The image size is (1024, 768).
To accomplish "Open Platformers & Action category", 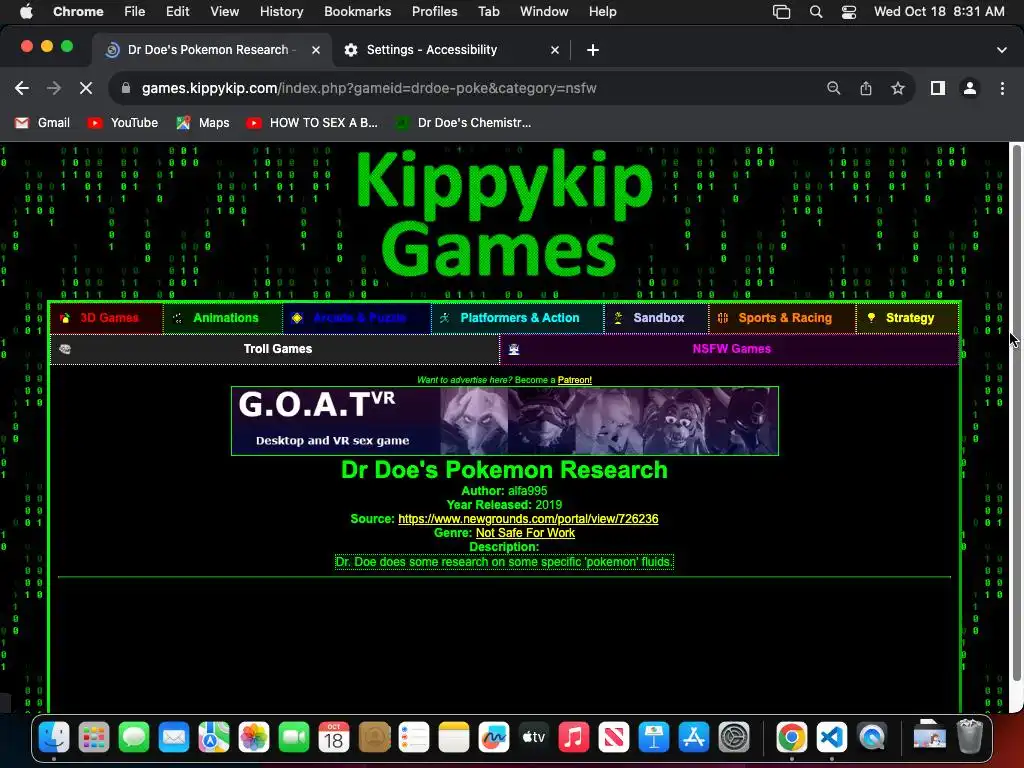I will [518, 318].
